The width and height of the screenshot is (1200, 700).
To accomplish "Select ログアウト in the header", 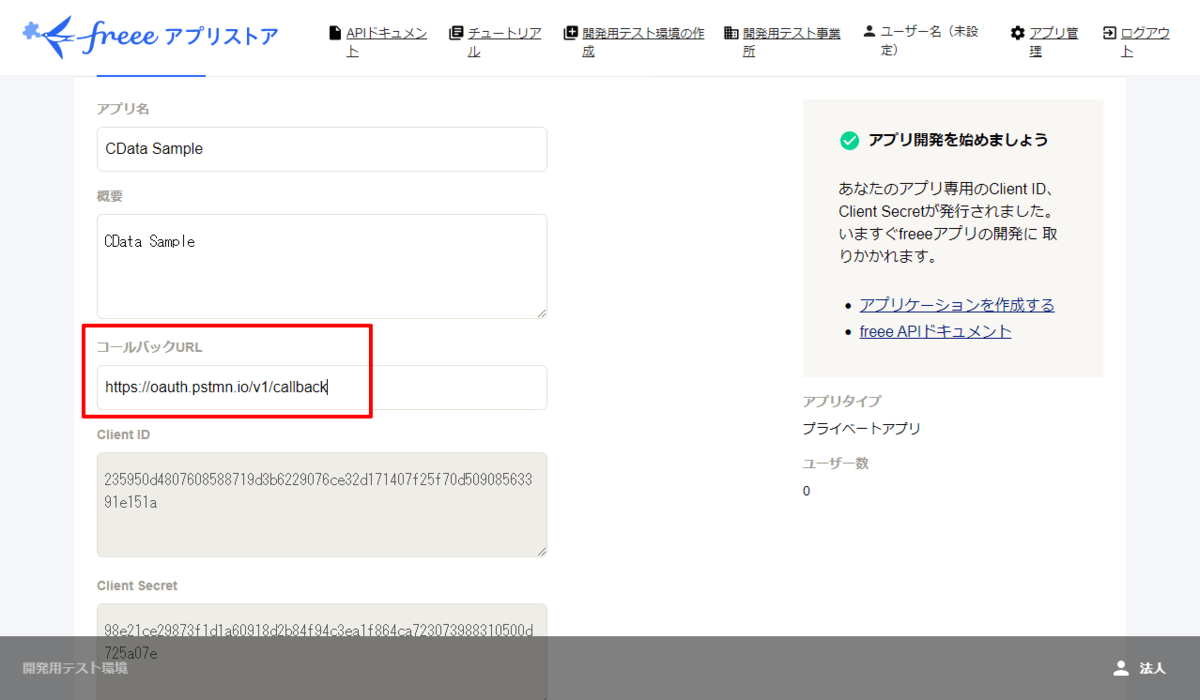I will pyautogui.click(x=1145, y=42).
